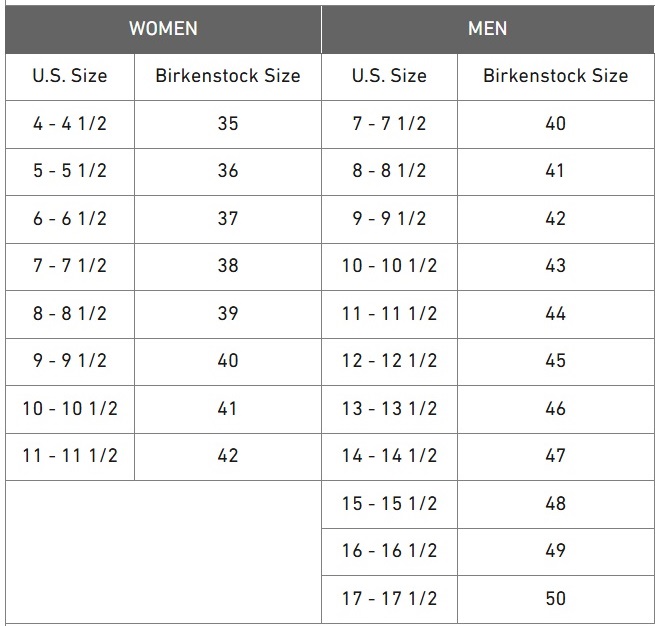Click Birkenstock size 47 cell
This screenshot has width=655, height=626.
tap(555, 456)
